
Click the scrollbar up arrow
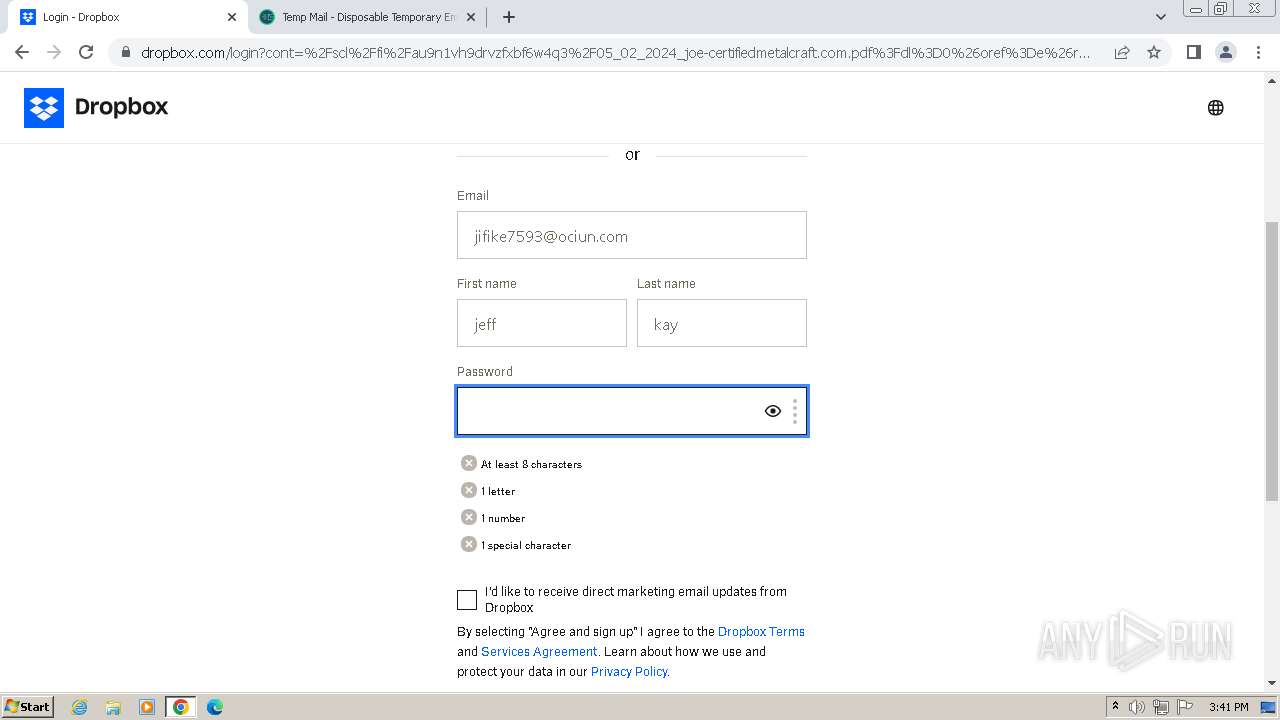point(1272,80)
